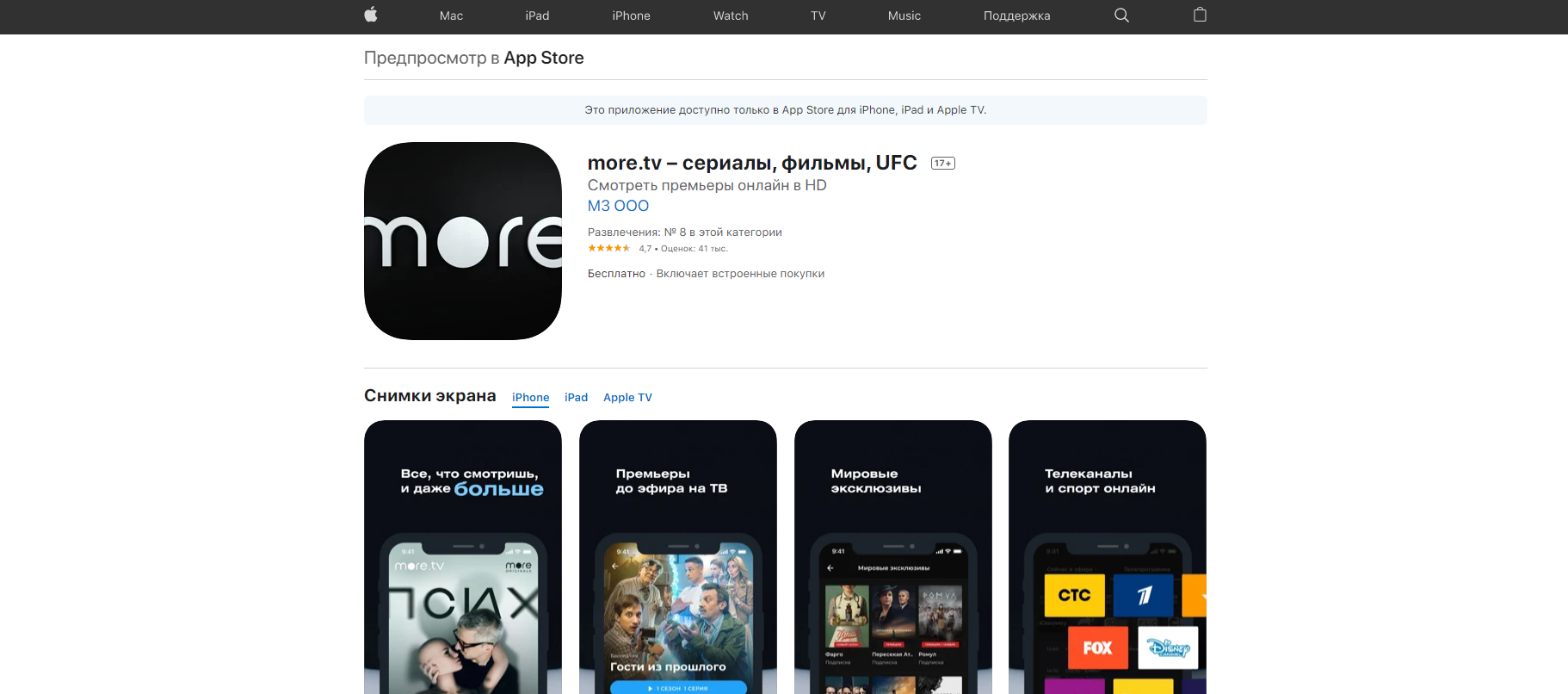Select the iPhone screenshots tab

pyautogui.click(x=530, y=398)
